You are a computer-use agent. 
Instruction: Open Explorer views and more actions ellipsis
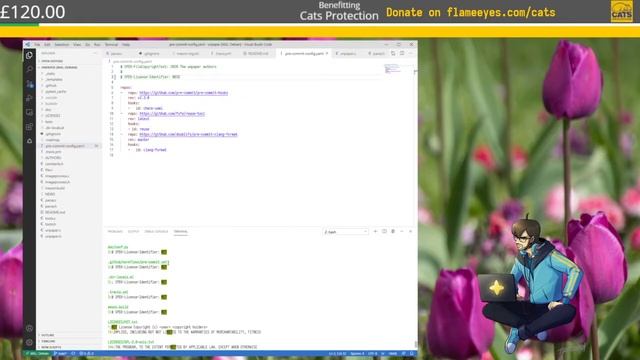pos(96,53)
